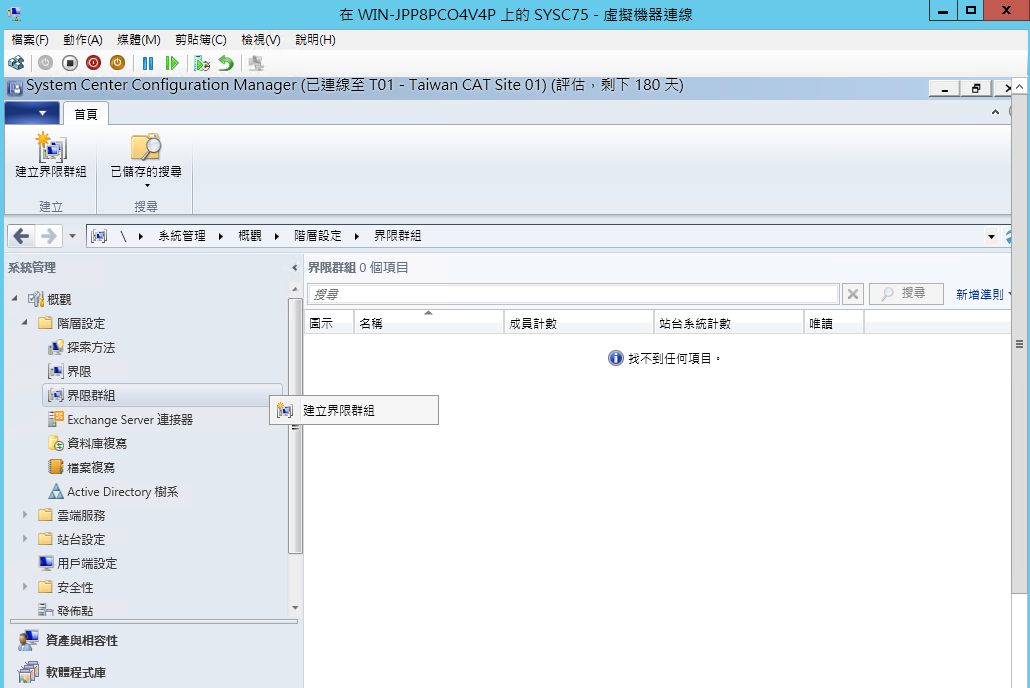Send Ctrl+Alt+Del using the VM toolbar icon
The image size is (1030, 688).
coord(16,63)
